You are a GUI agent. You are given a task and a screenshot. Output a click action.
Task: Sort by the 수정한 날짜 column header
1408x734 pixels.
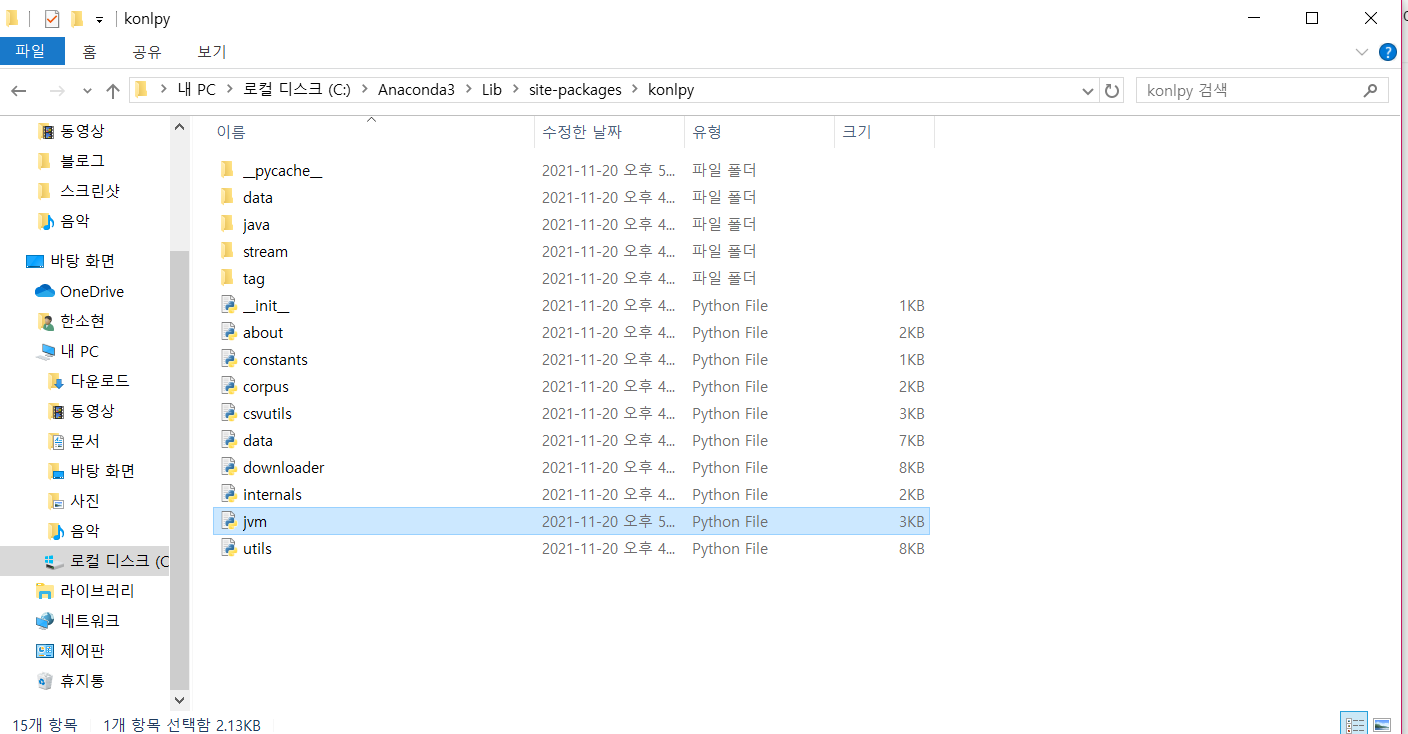(610, 132)
